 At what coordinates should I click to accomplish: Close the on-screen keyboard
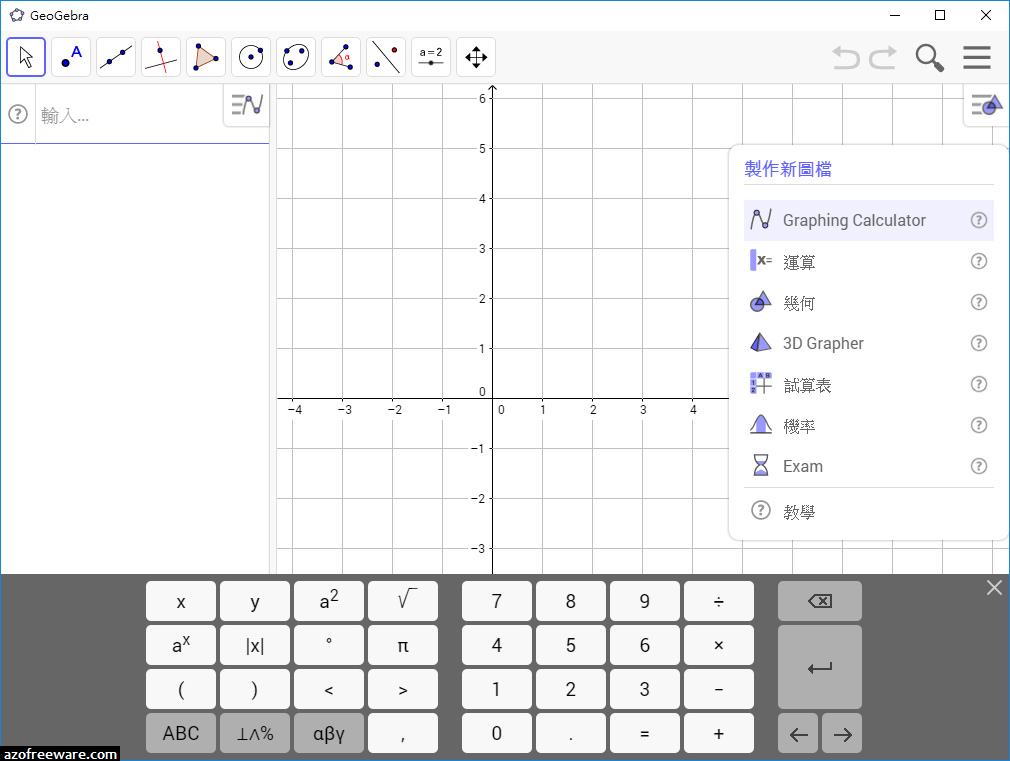(x=994, y=587)
